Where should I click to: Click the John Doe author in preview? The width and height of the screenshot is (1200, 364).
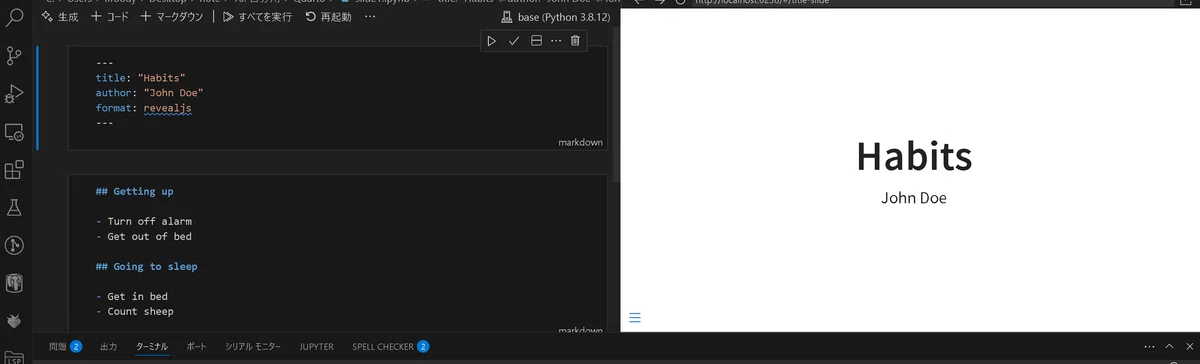pos(914,198)
